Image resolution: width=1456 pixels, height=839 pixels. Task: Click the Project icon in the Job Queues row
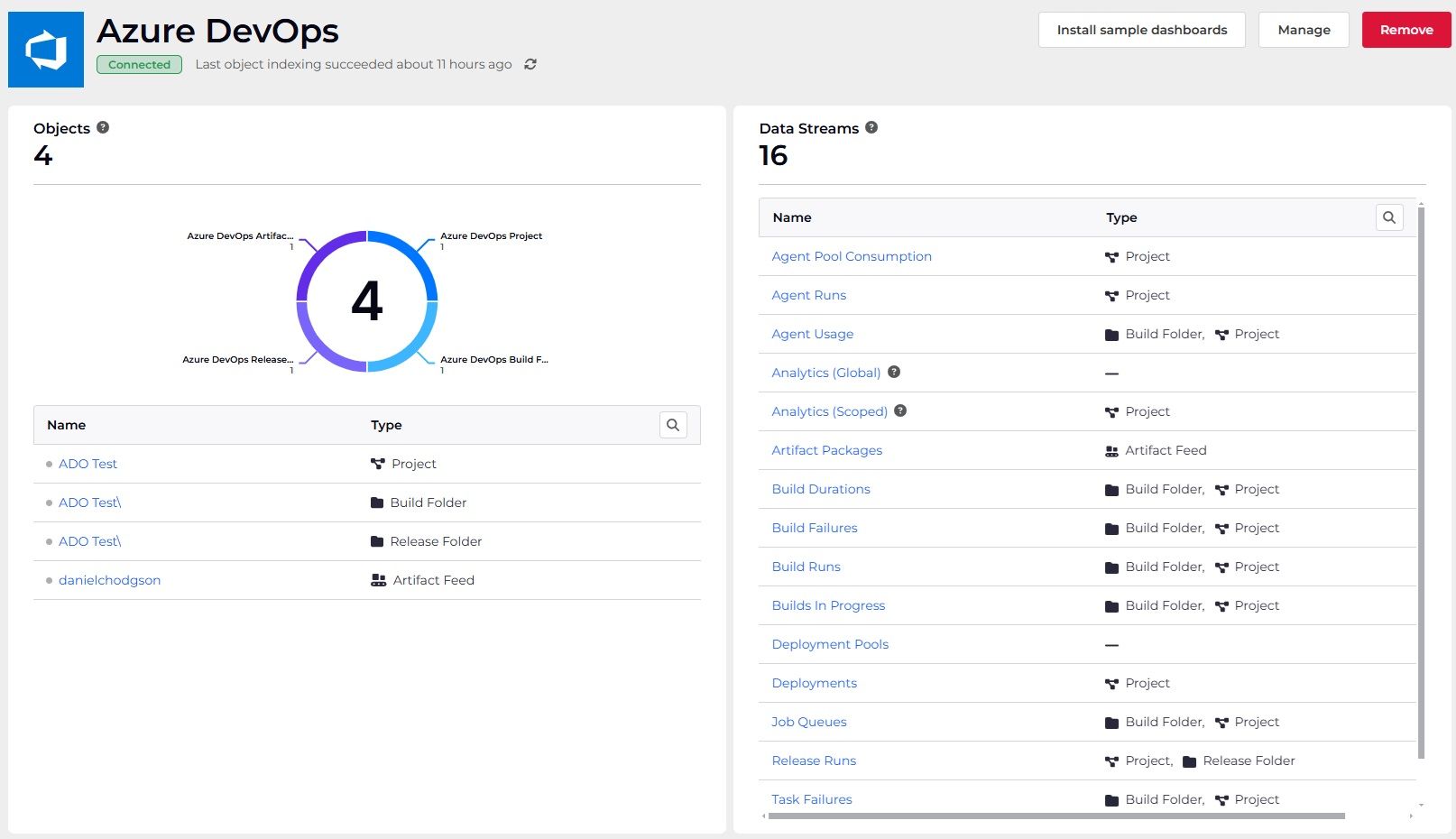[x=1221, y=723]
